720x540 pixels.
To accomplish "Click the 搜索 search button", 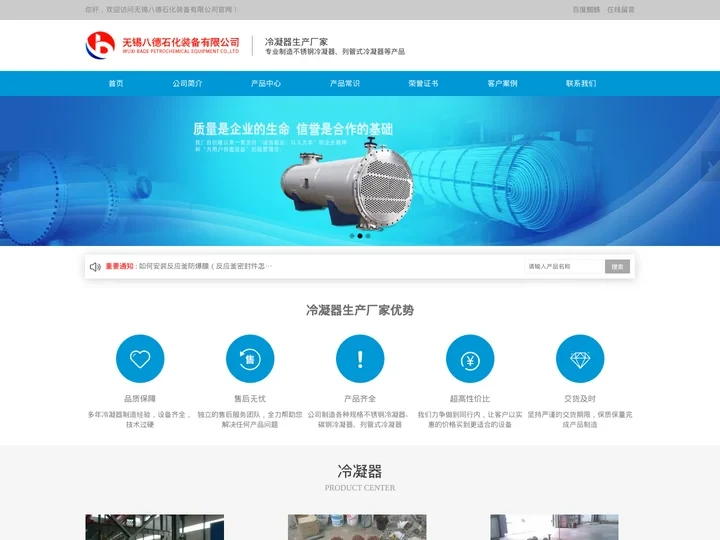I will tap(617, 267).
